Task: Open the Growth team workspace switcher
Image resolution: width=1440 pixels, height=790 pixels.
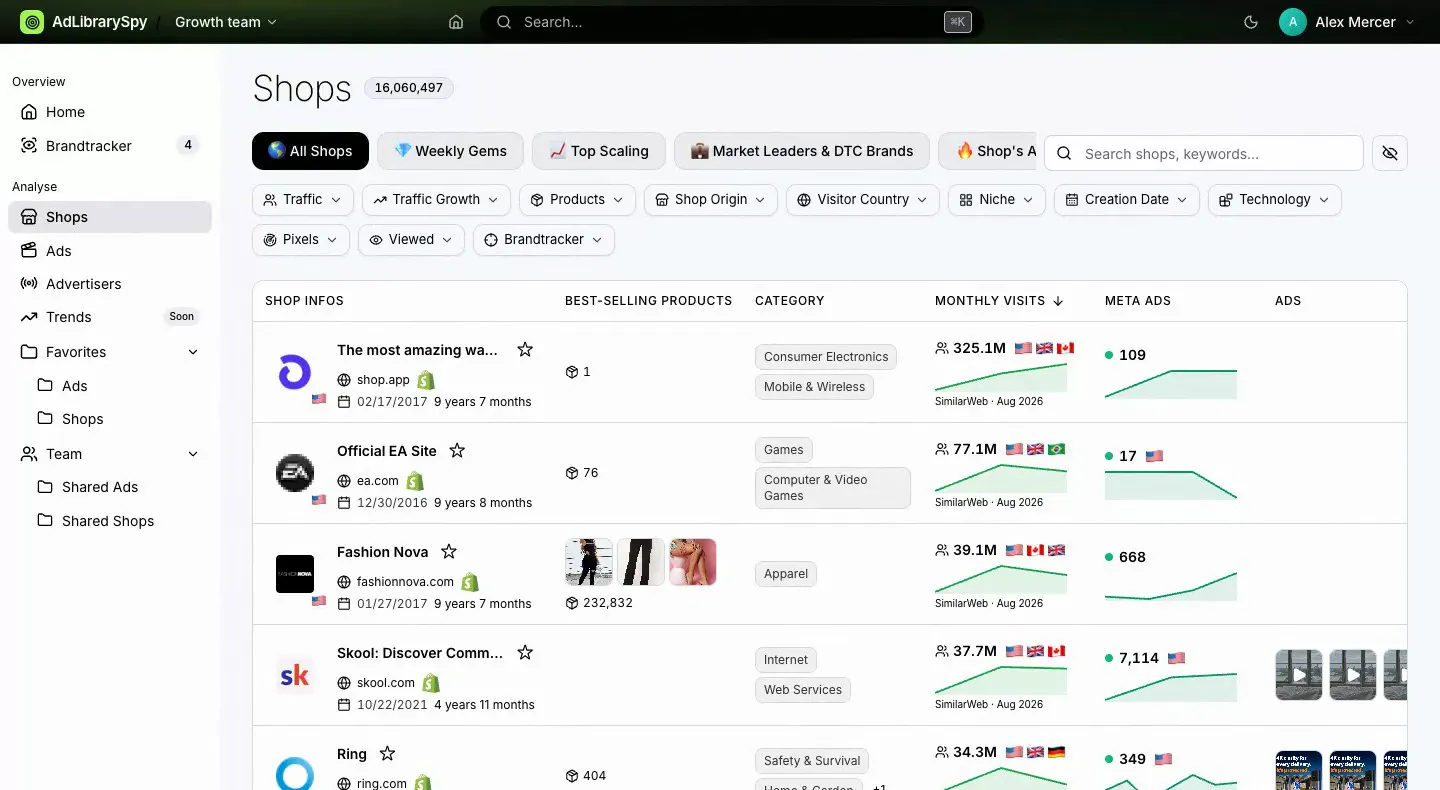Action: (226, 22)
